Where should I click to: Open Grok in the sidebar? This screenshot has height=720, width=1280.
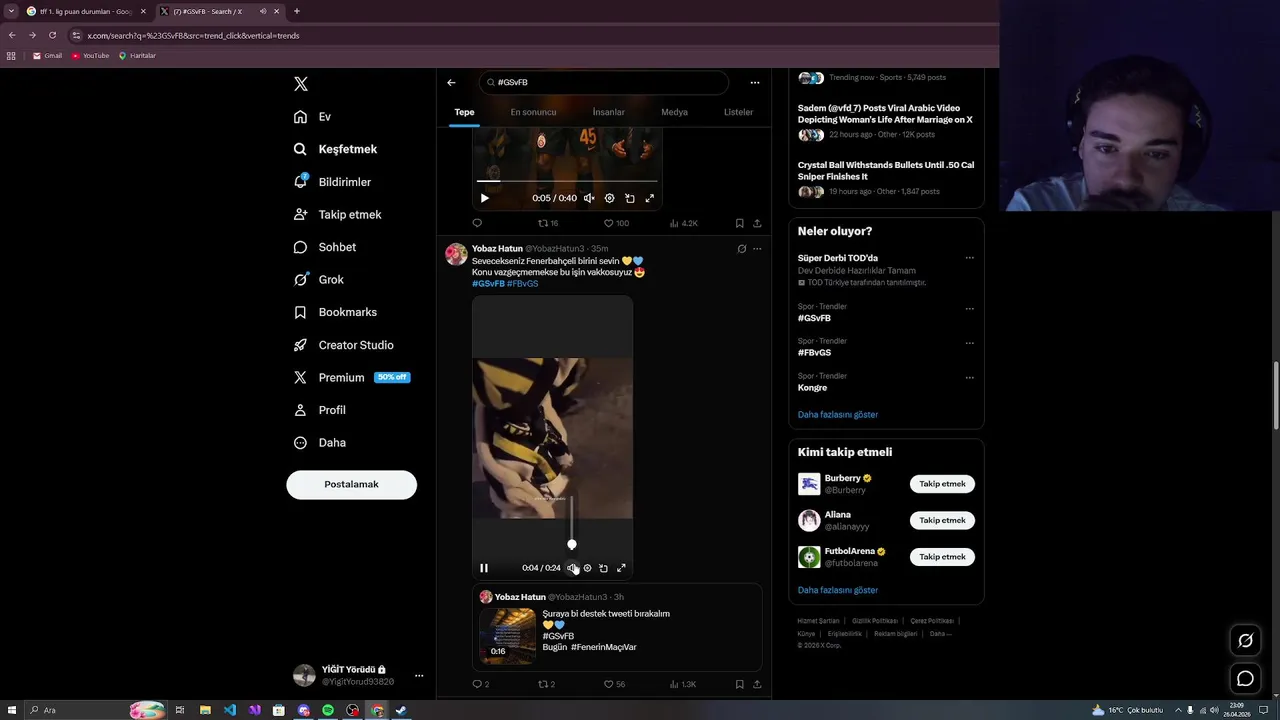tap(318, 280)
